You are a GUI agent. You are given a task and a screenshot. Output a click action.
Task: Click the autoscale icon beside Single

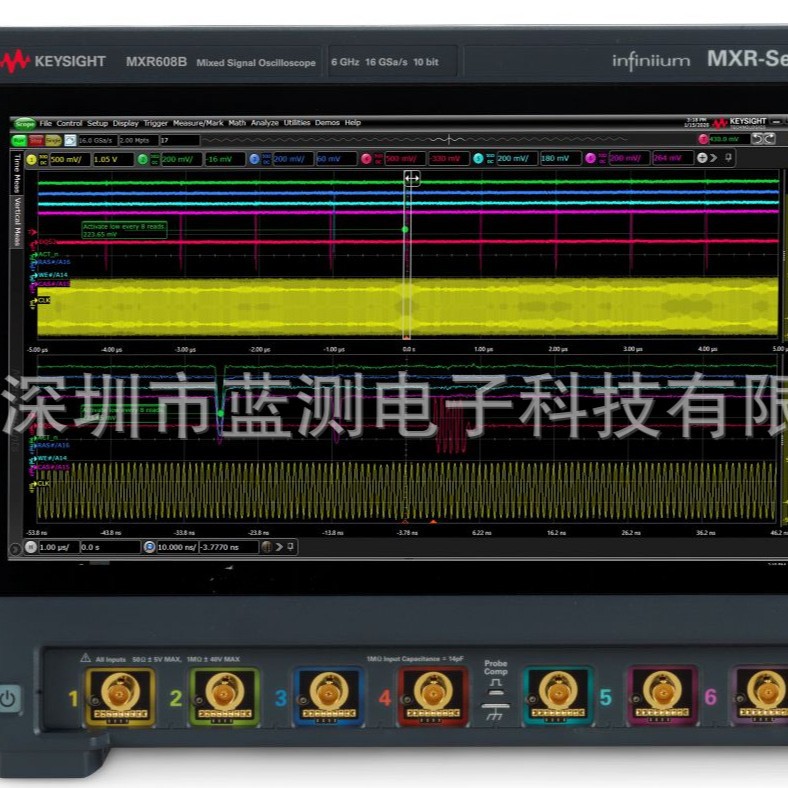[70, 141]
